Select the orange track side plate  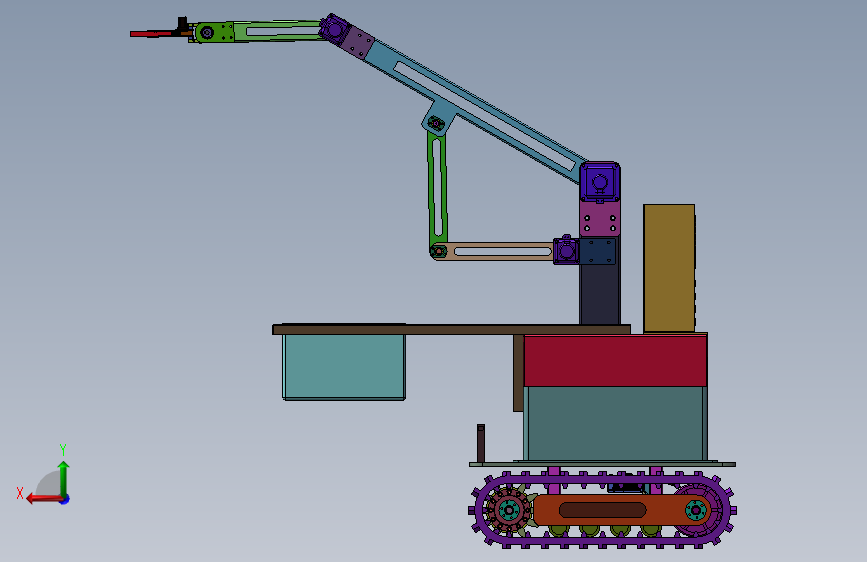click(622, 510)
